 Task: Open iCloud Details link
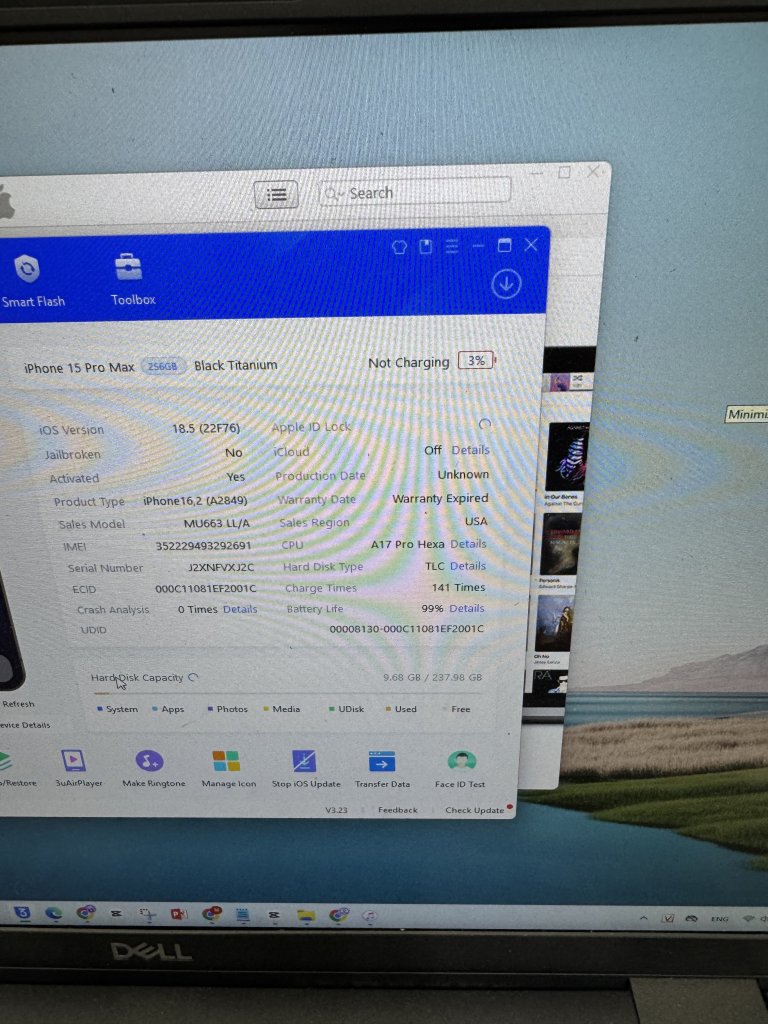(x=470, y=450)
